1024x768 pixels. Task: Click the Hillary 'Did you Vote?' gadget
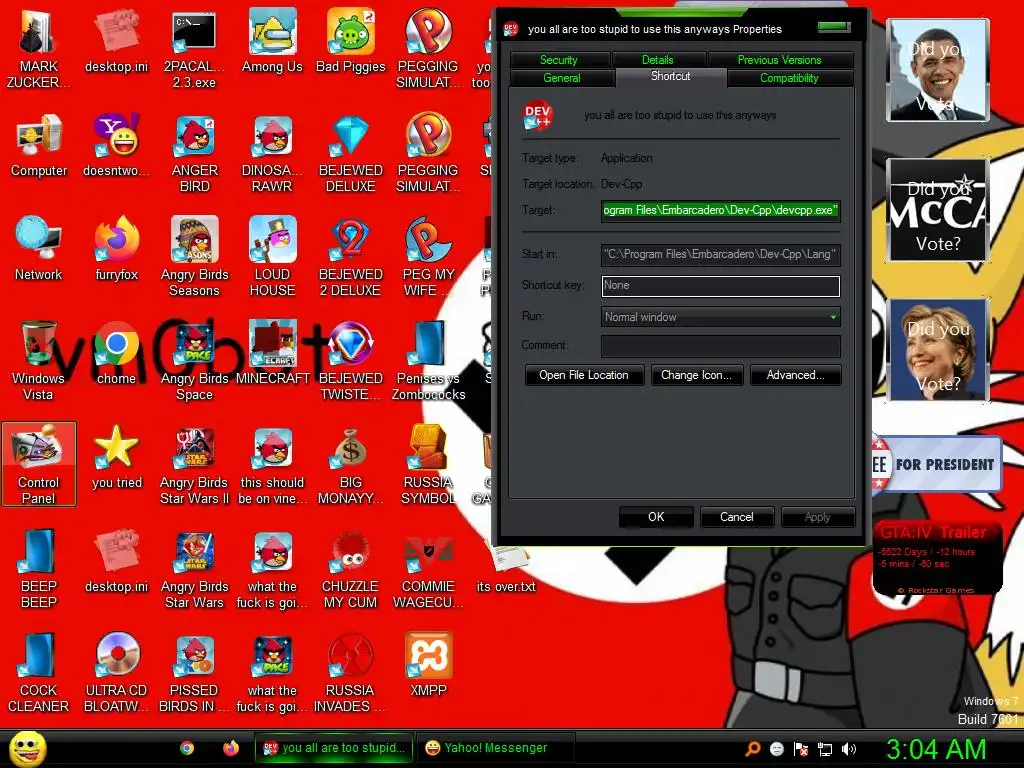pyautogui.click(x=938, y=350)
